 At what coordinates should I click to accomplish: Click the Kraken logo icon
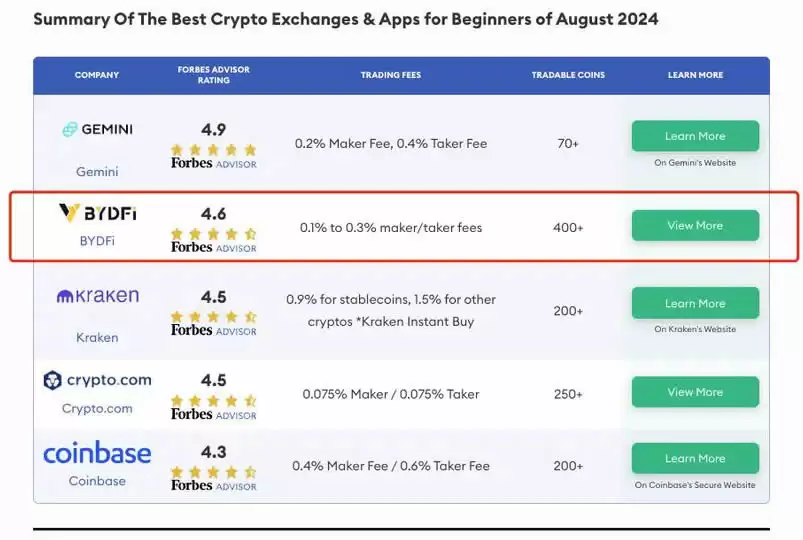pyautogui.click(x=65, y=296)
